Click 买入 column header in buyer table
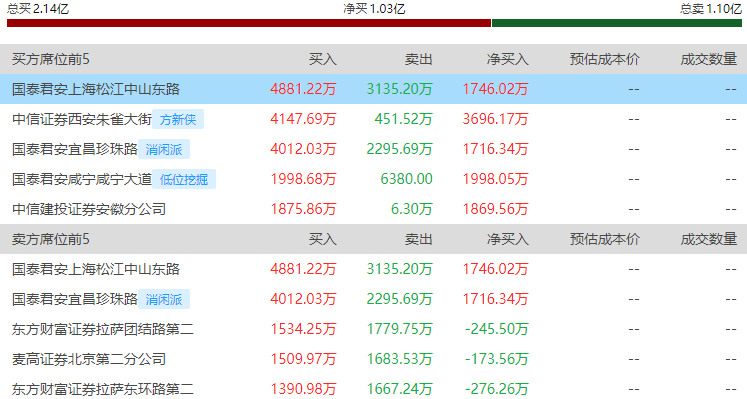 (323, 59)
